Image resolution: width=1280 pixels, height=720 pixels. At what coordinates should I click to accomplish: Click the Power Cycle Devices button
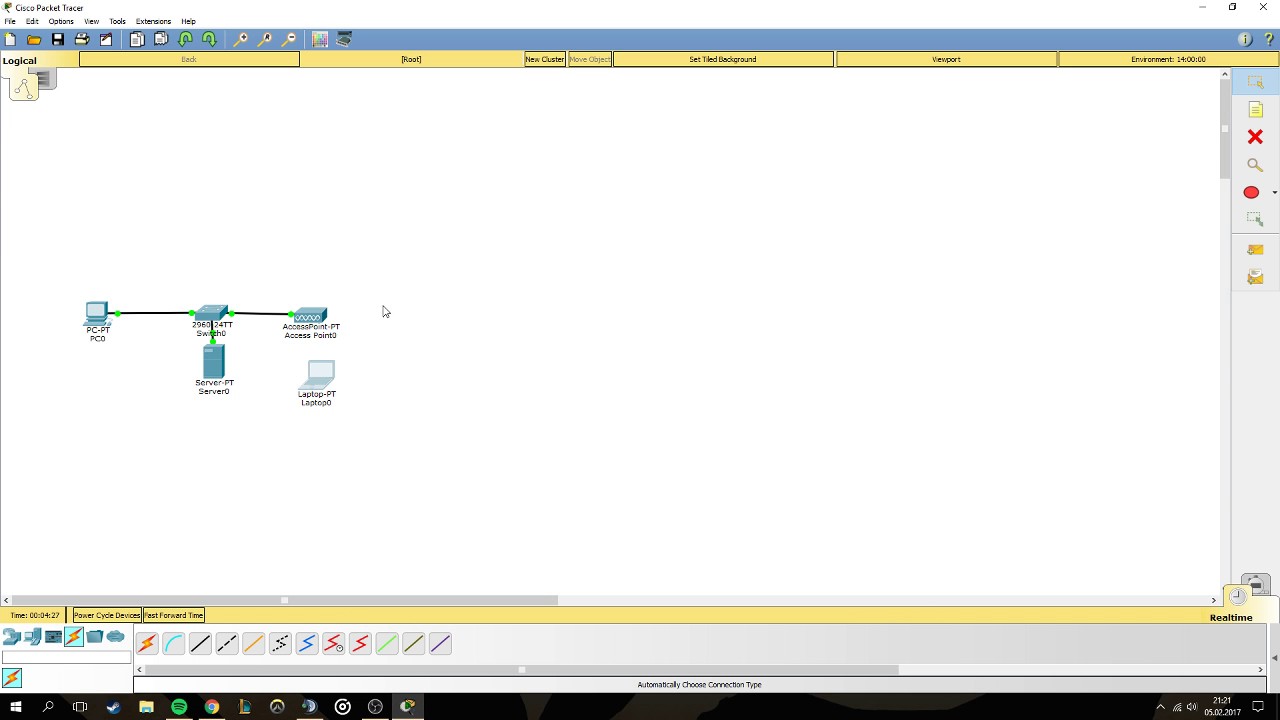tap(106, 615)
